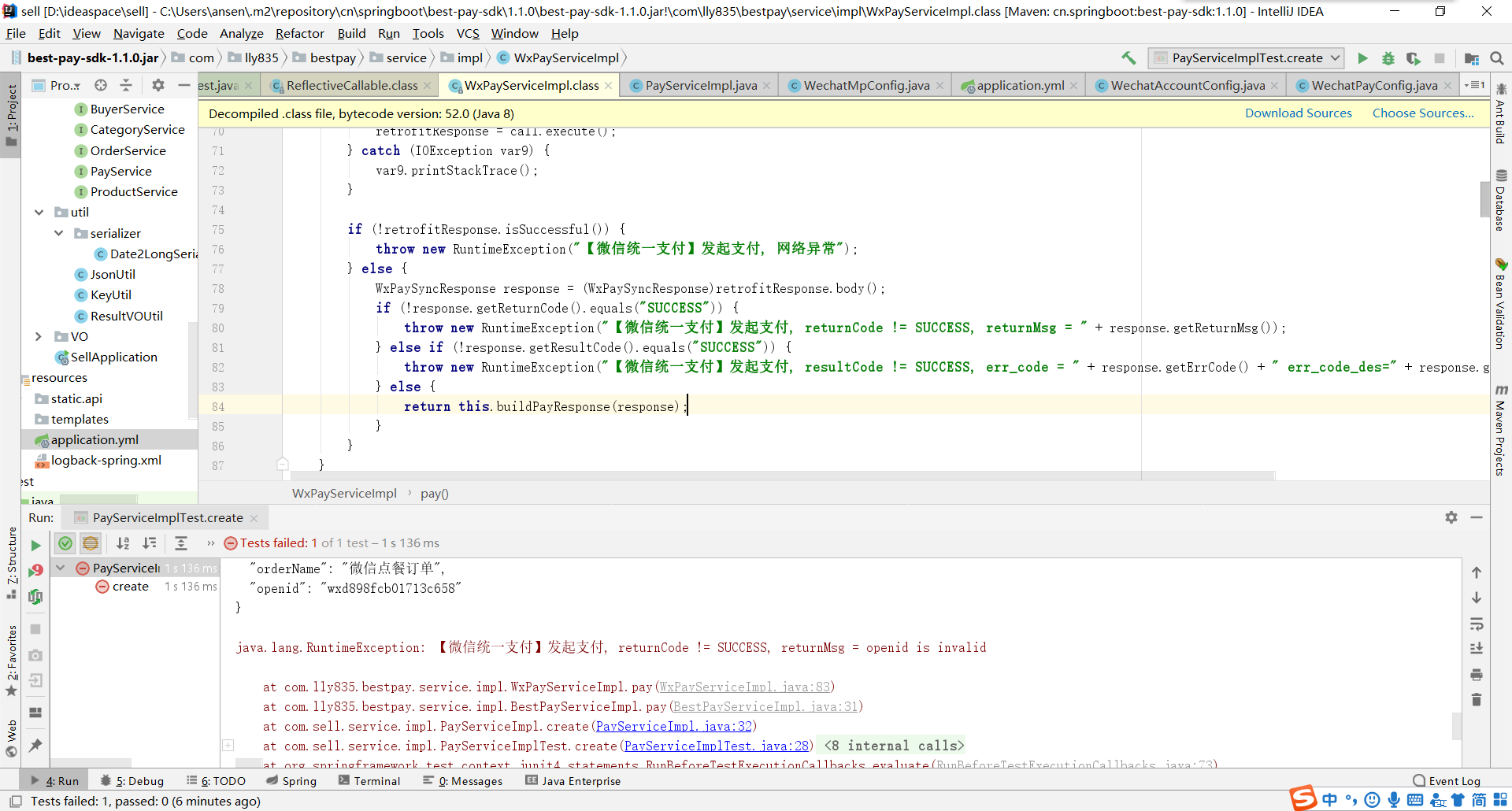The image size is (1512, 811).
Task: Open Search Everywhere magnifier icon
Action: pyautogui.click(x=1497, y=58)
